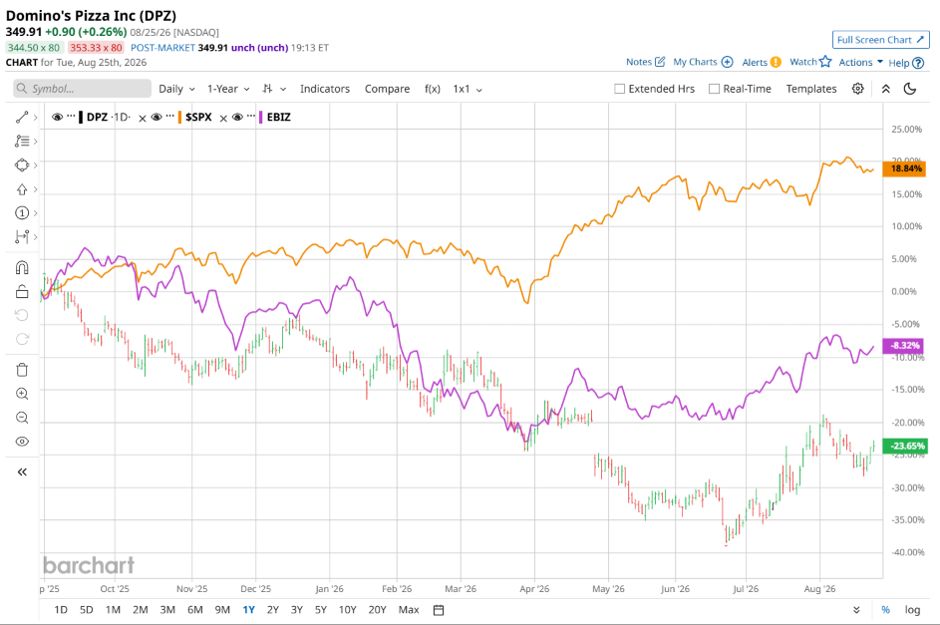Viewport: 940px width, 625px height.
Task: Click the Symbol search input field
Action: pos(82,89)
